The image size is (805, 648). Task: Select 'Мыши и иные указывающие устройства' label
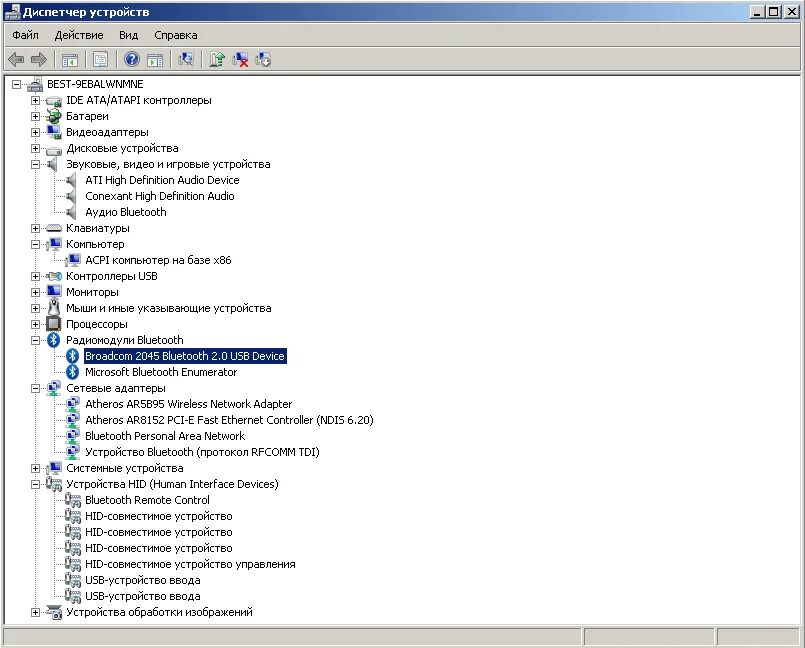click(x=168, y=308)
